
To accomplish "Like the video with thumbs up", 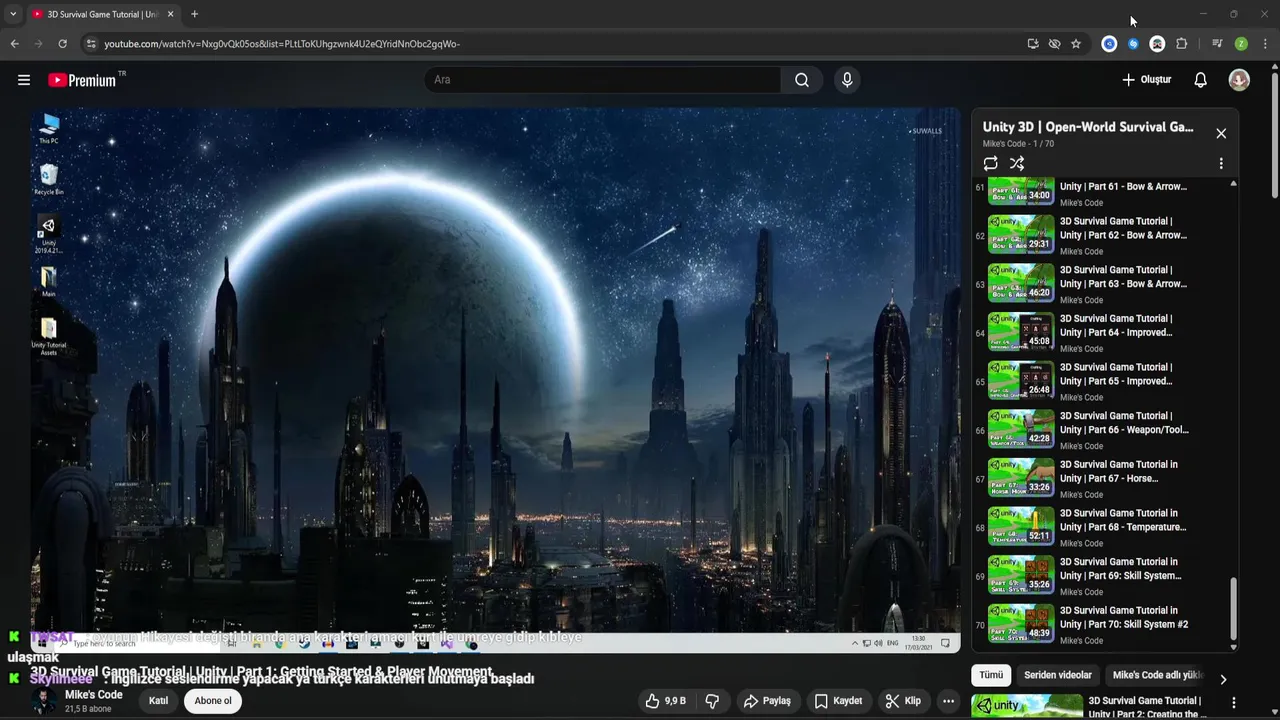I will pos(665,701).
